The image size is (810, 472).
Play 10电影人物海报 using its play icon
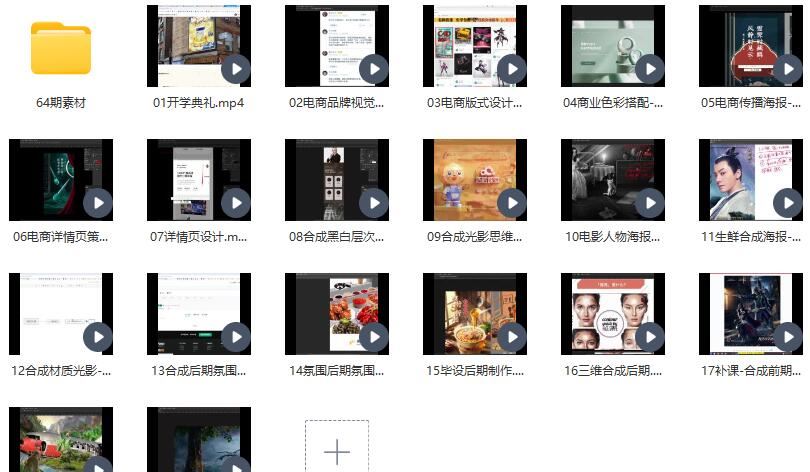[x=650, y=203]
